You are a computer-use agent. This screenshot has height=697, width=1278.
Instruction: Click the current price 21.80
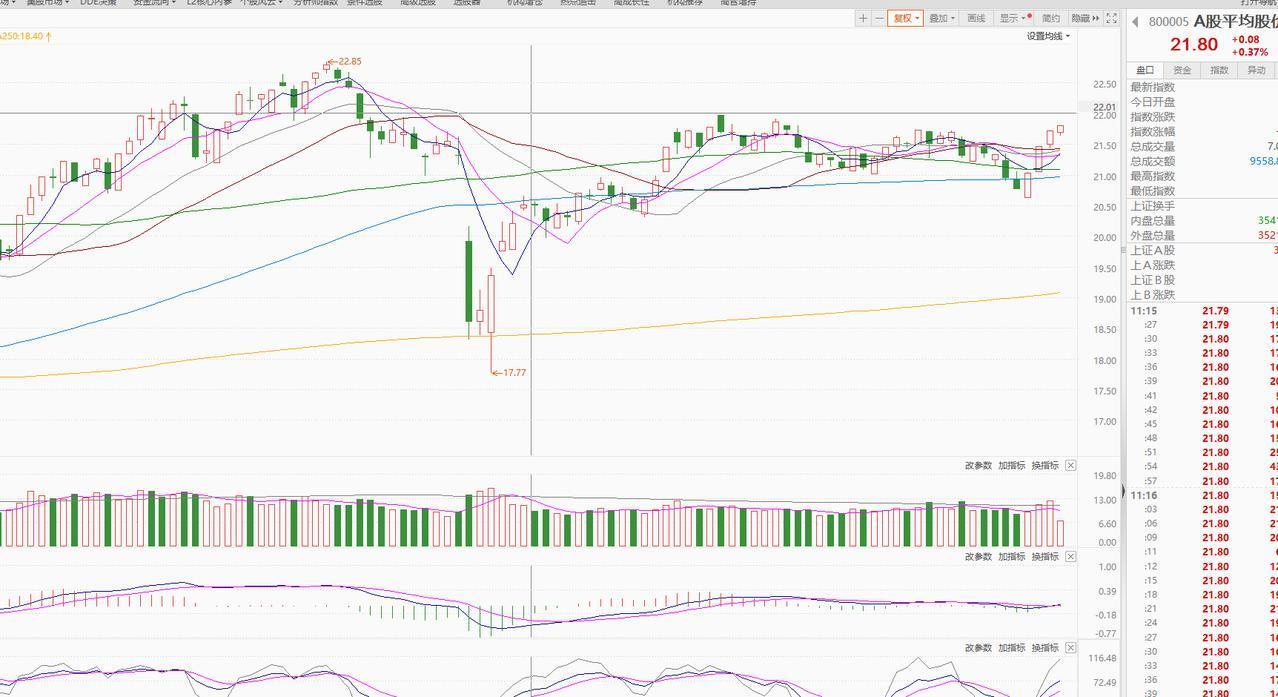click(x=1194, y=44)
